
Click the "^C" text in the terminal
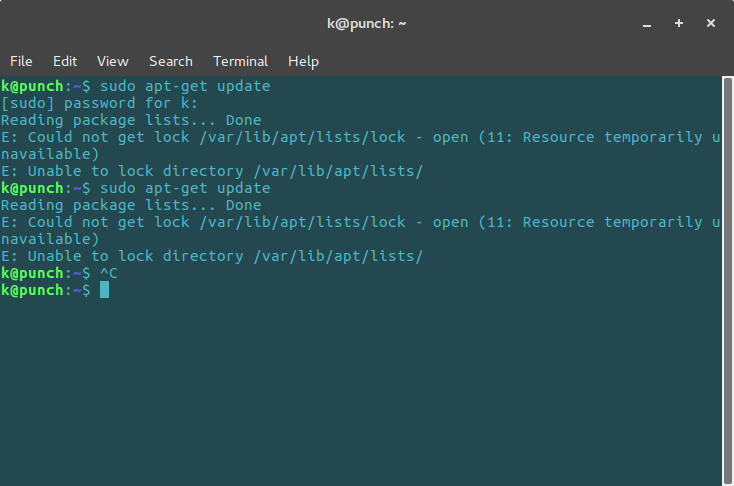point(109,273)
